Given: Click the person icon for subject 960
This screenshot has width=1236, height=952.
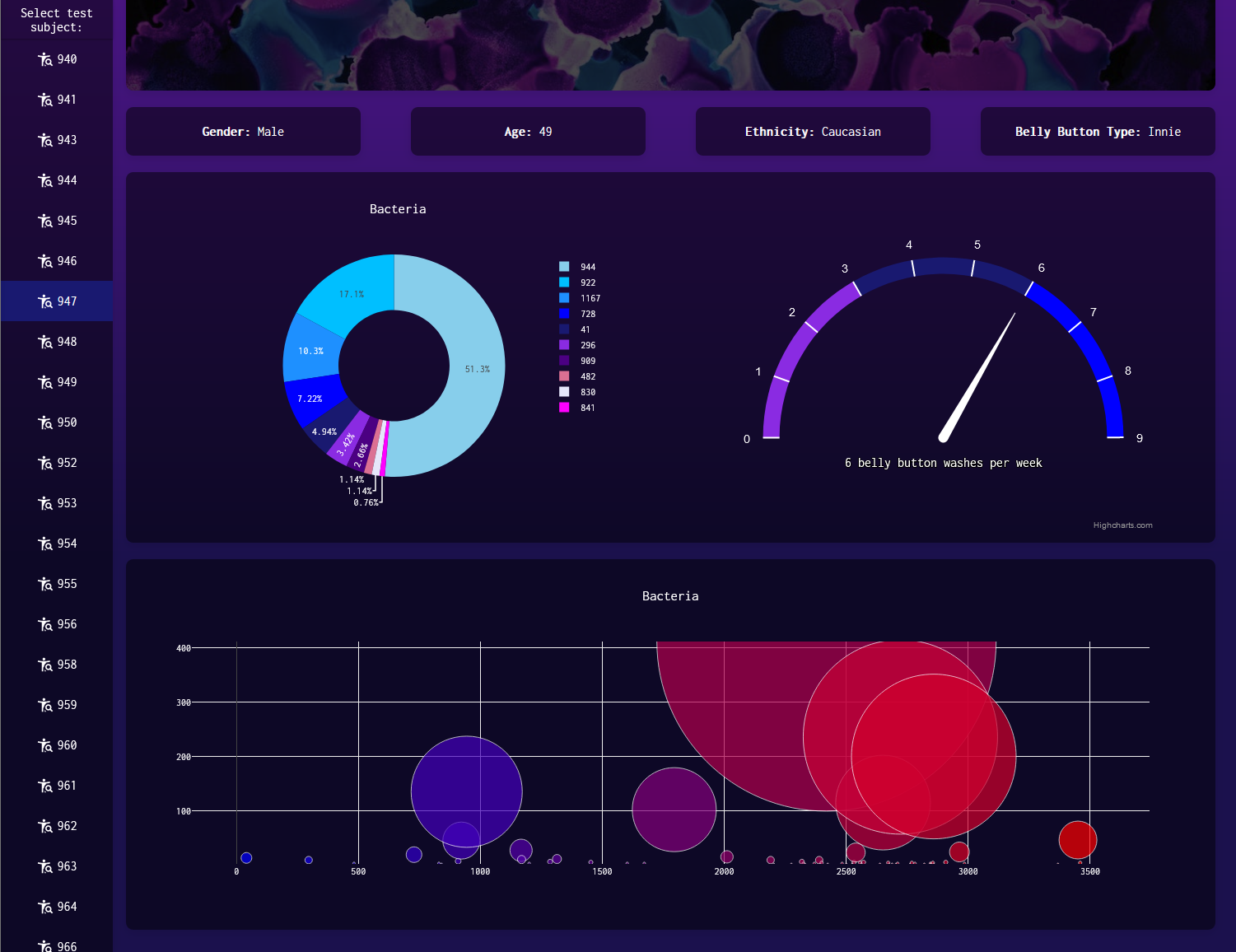Looking at the screenshot, I should (x=45, y=745).
